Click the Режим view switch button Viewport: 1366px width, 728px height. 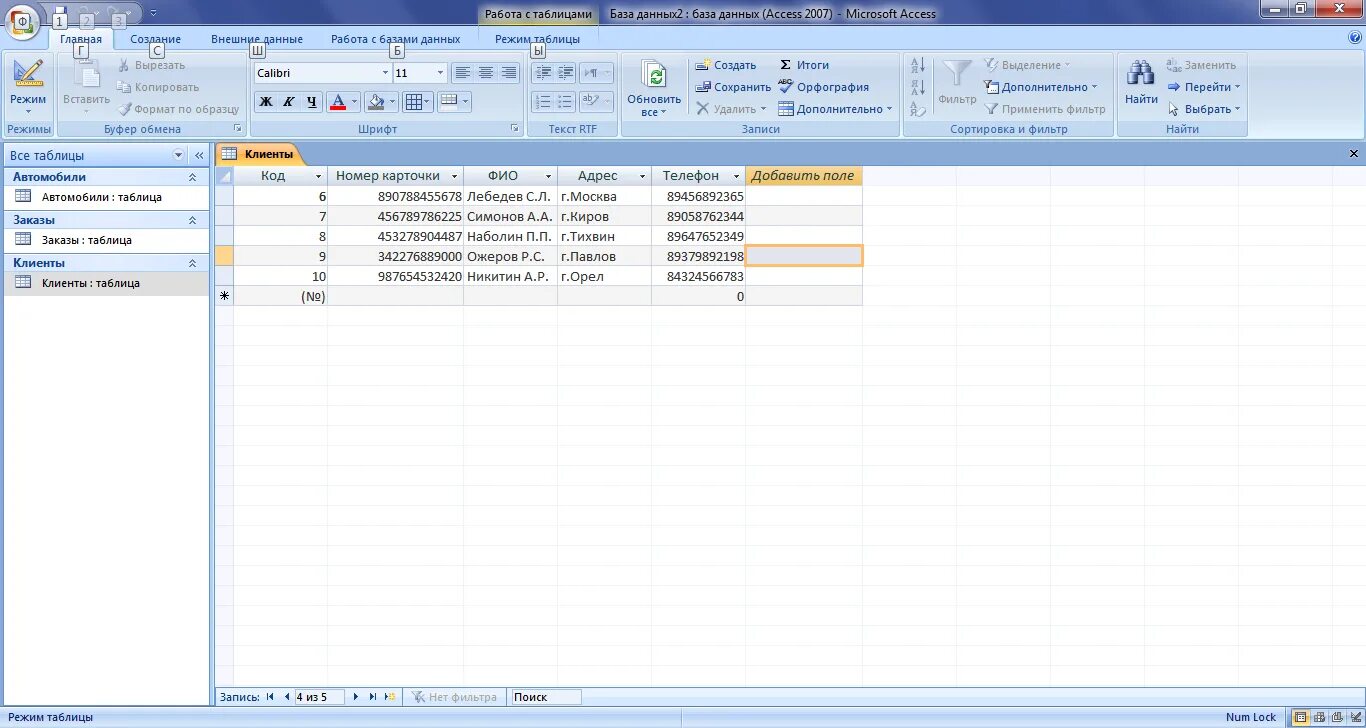coord(28,85)
